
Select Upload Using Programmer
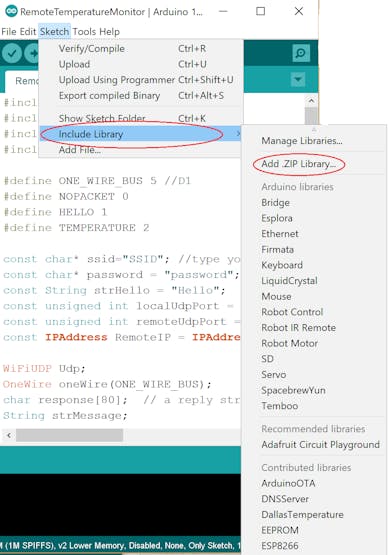(141, 80)
